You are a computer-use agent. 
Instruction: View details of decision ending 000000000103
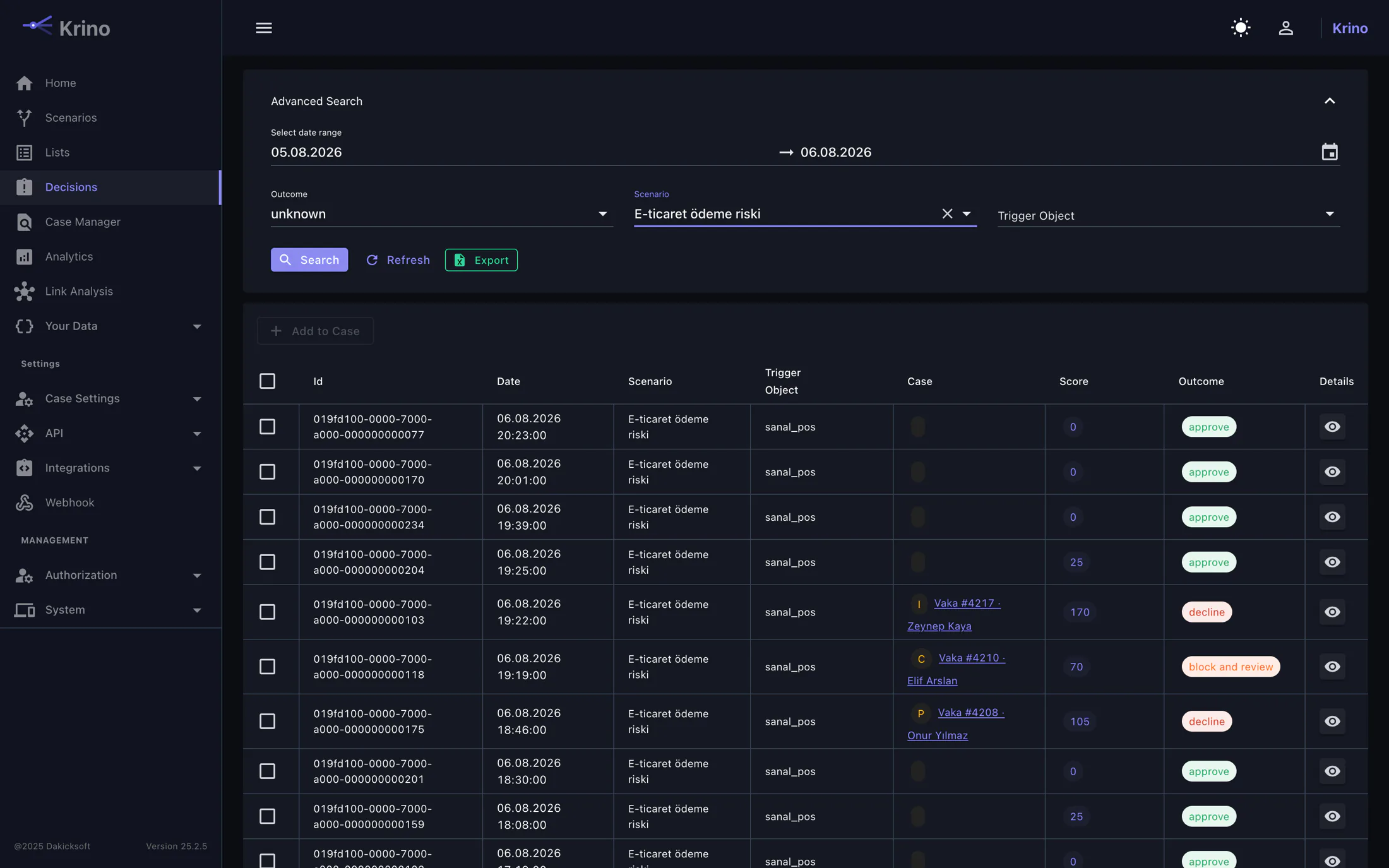pos(1332,612)
